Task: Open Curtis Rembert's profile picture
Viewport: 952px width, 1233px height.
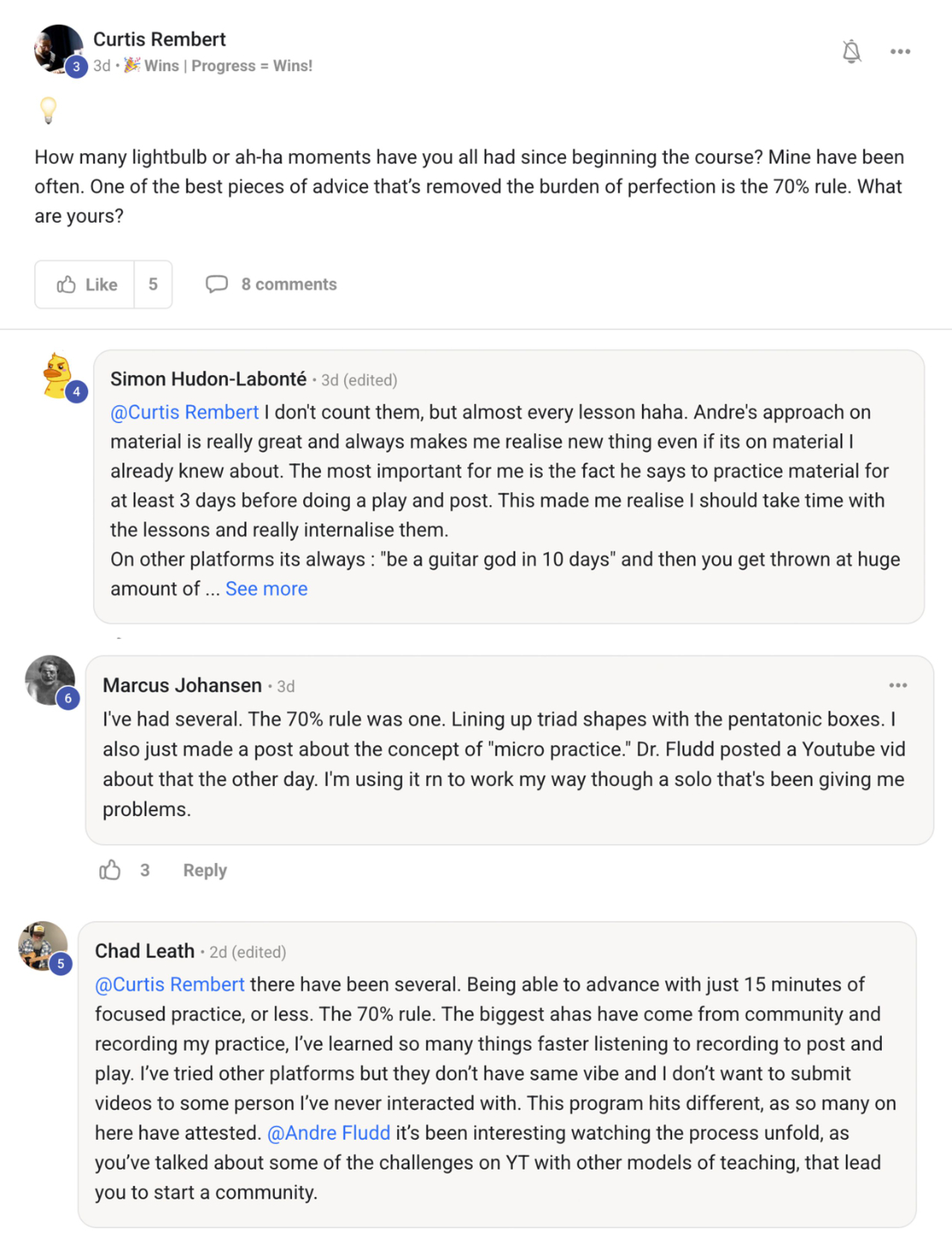Action: tap(58, 50)
